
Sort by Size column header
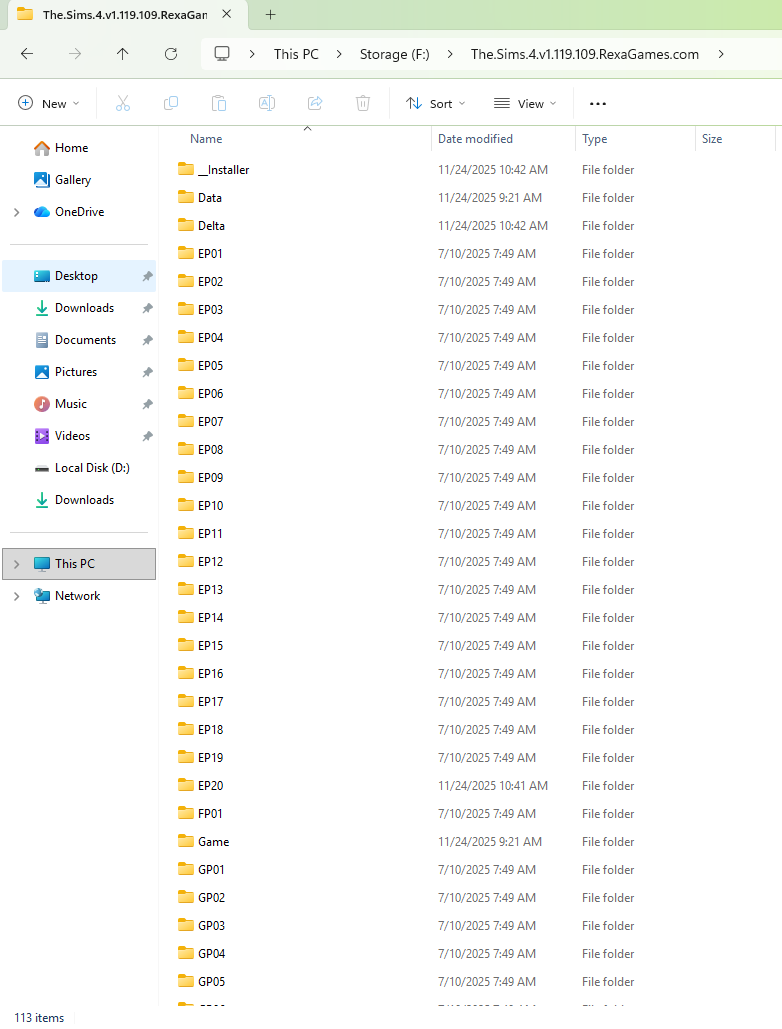[712, 138]
